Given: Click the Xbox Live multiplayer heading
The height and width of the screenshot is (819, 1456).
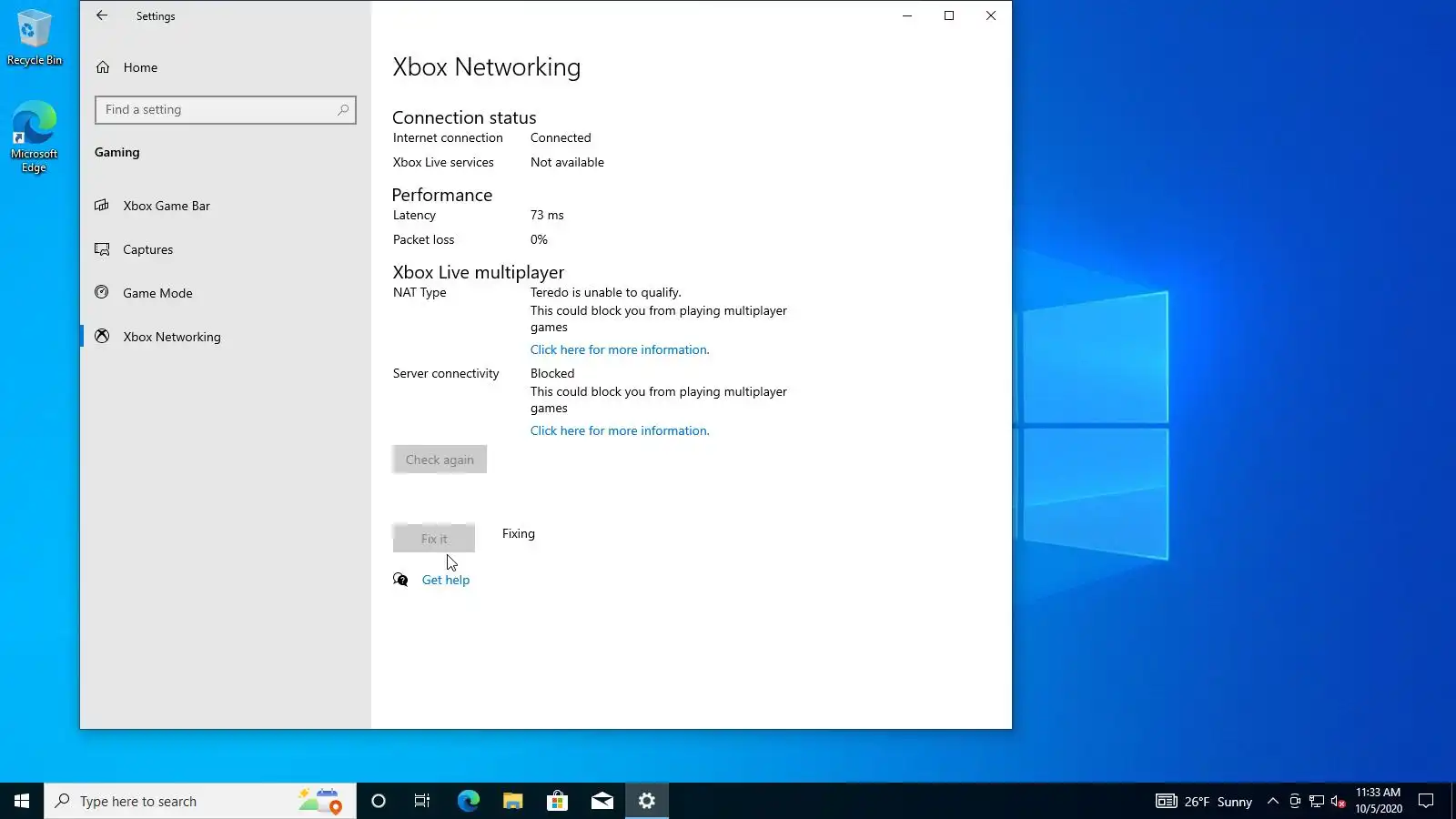Looking at the screenshot, I should coord(479,272).
